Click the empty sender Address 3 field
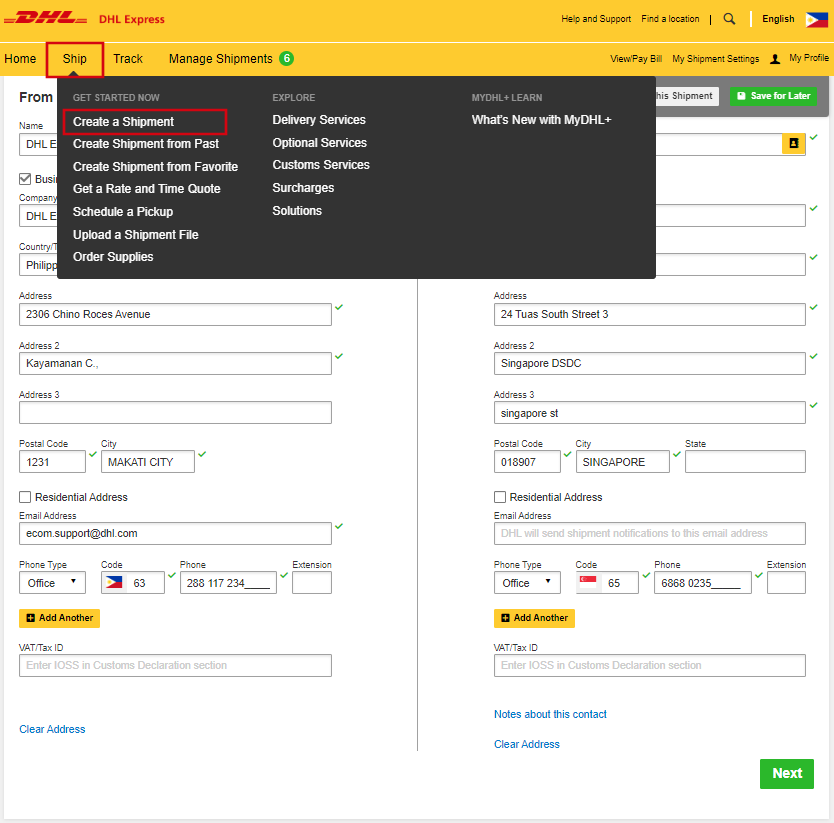This screenshot has height=823, width=834. [175, 412]
